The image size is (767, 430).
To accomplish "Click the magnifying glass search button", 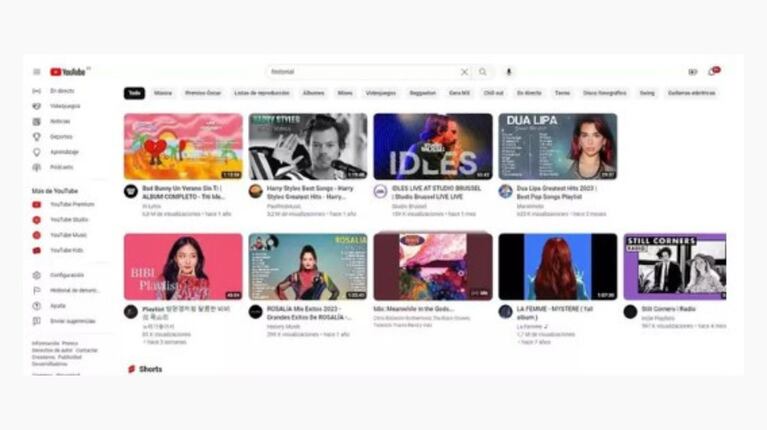I will click(483, 72).
